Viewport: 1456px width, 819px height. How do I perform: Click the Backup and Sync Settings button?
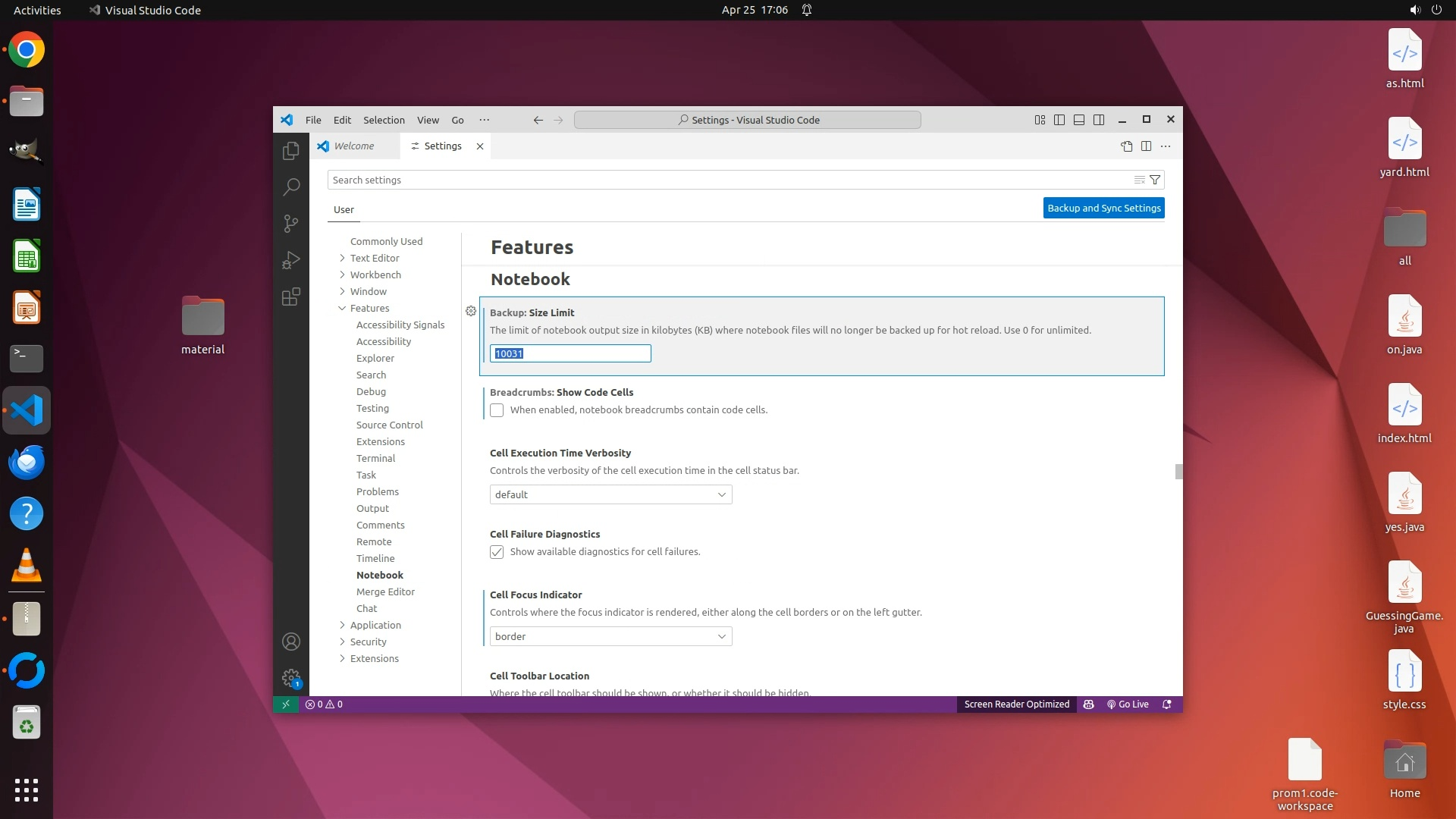1103,208
